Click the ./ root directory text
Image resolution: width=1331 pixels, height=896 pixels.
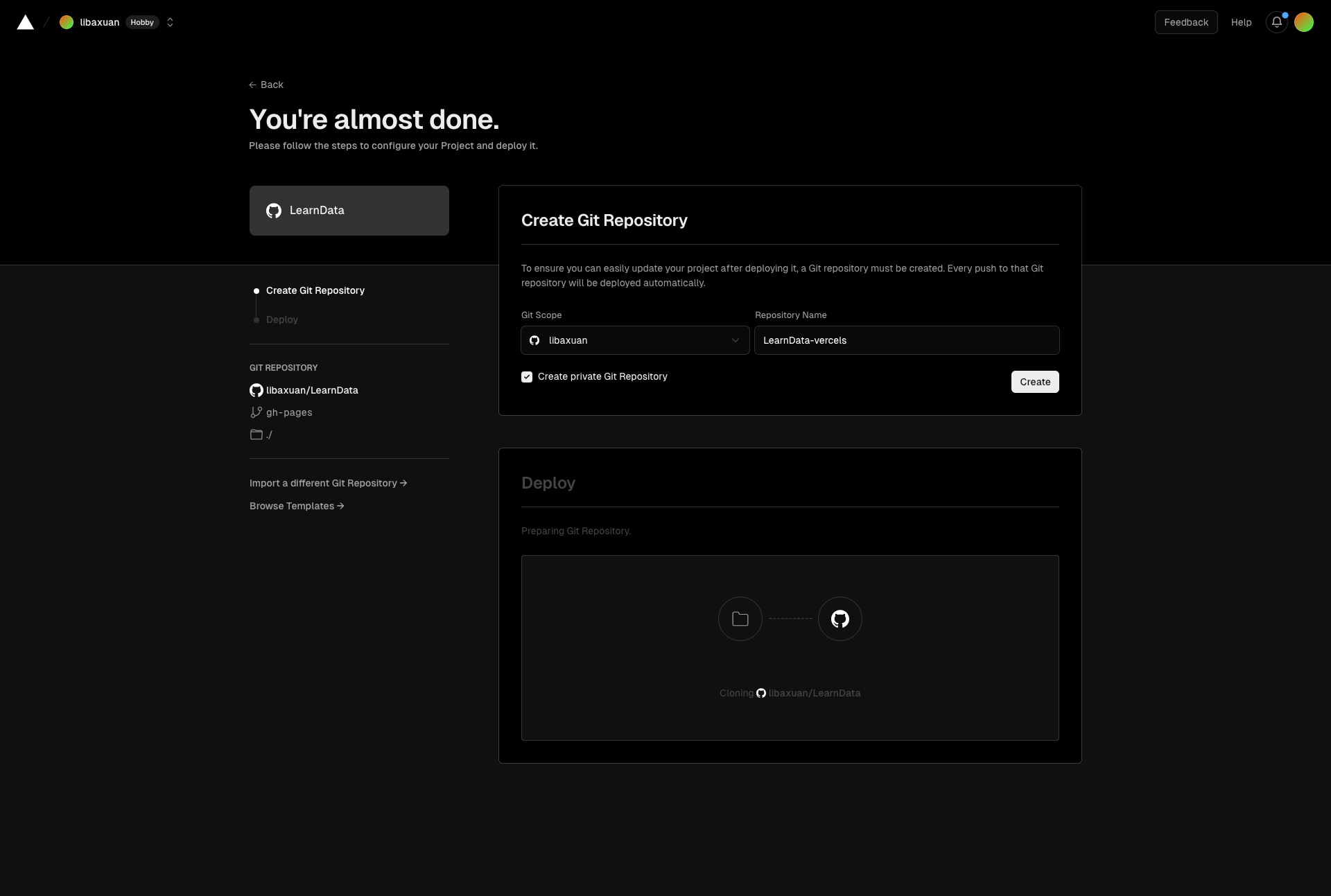click(269, 434)
